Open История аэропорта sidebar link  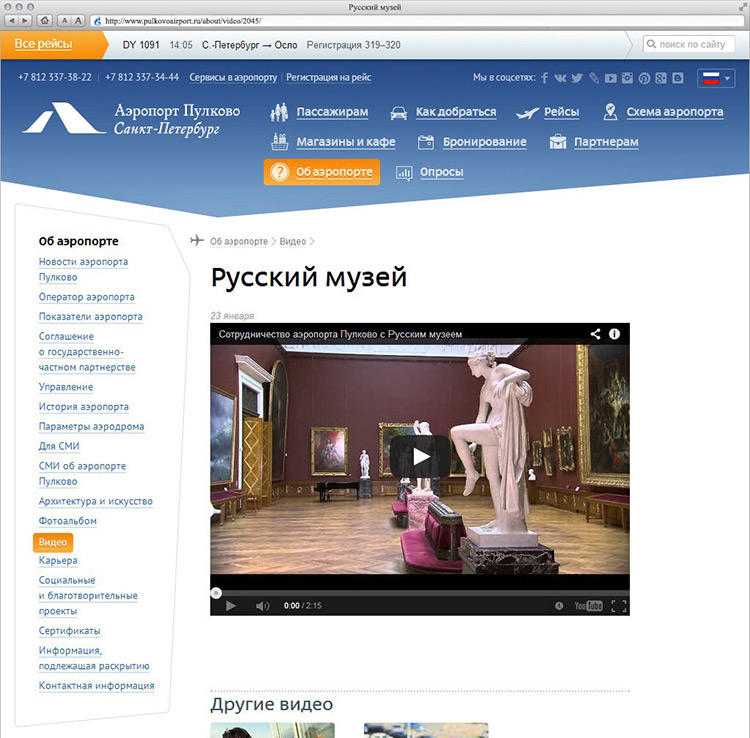84,407
